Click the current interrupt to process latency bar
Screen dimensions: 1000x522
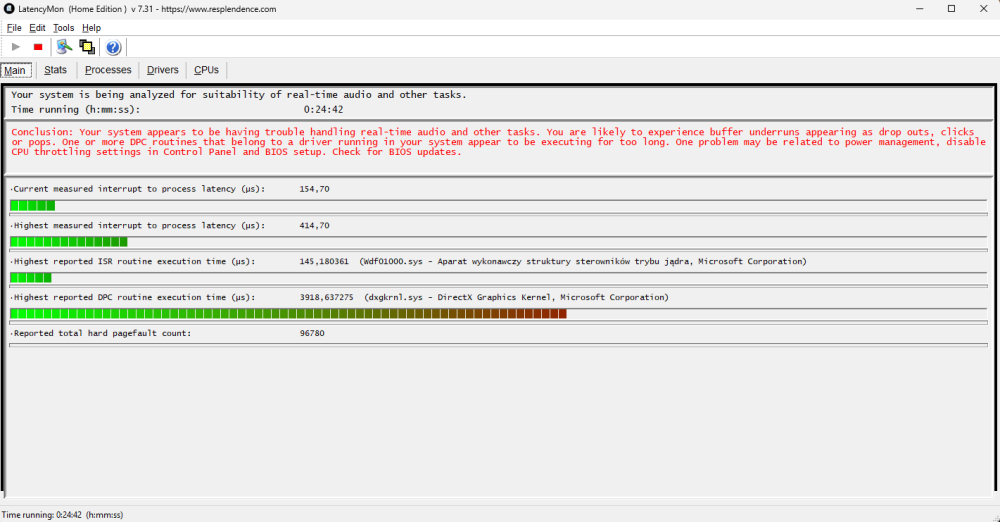[32, 205]
